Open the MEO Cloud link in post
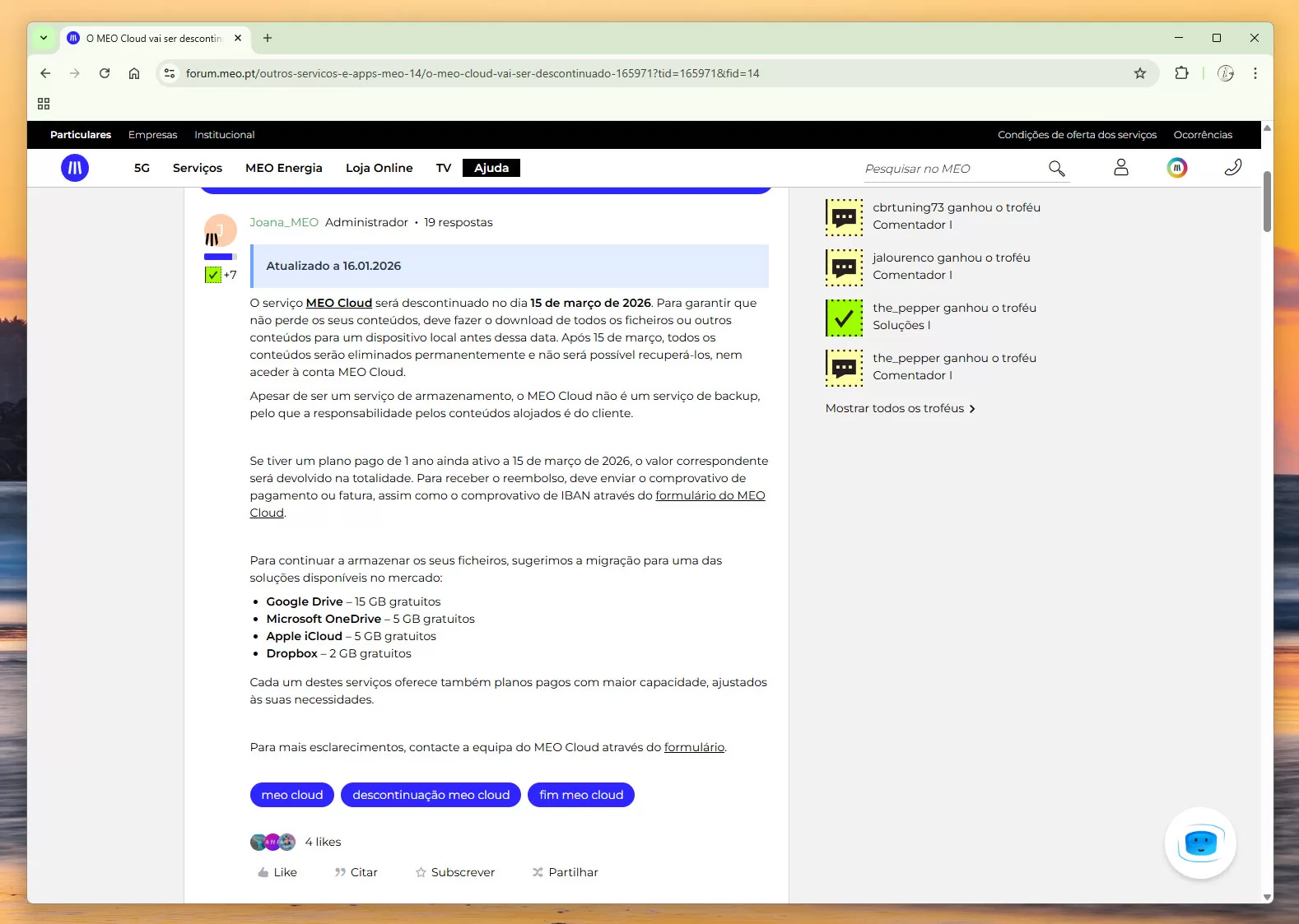The width and height of the screenshot is (1299, 924). pos(339,303)
